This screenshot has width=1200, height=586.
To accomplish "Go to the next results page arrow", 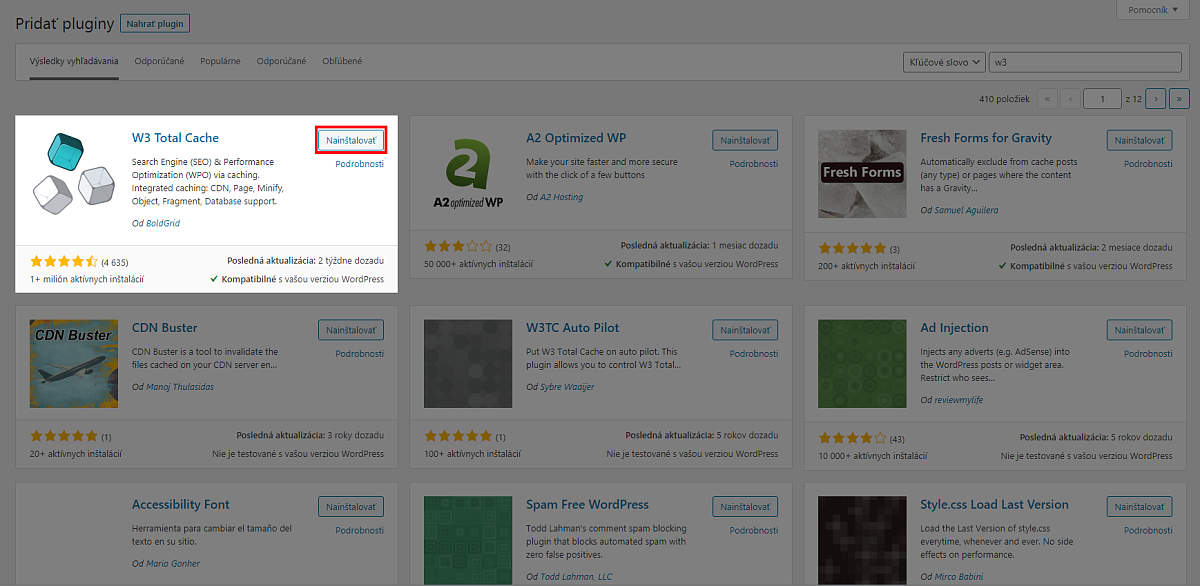I will (1155, 98).
